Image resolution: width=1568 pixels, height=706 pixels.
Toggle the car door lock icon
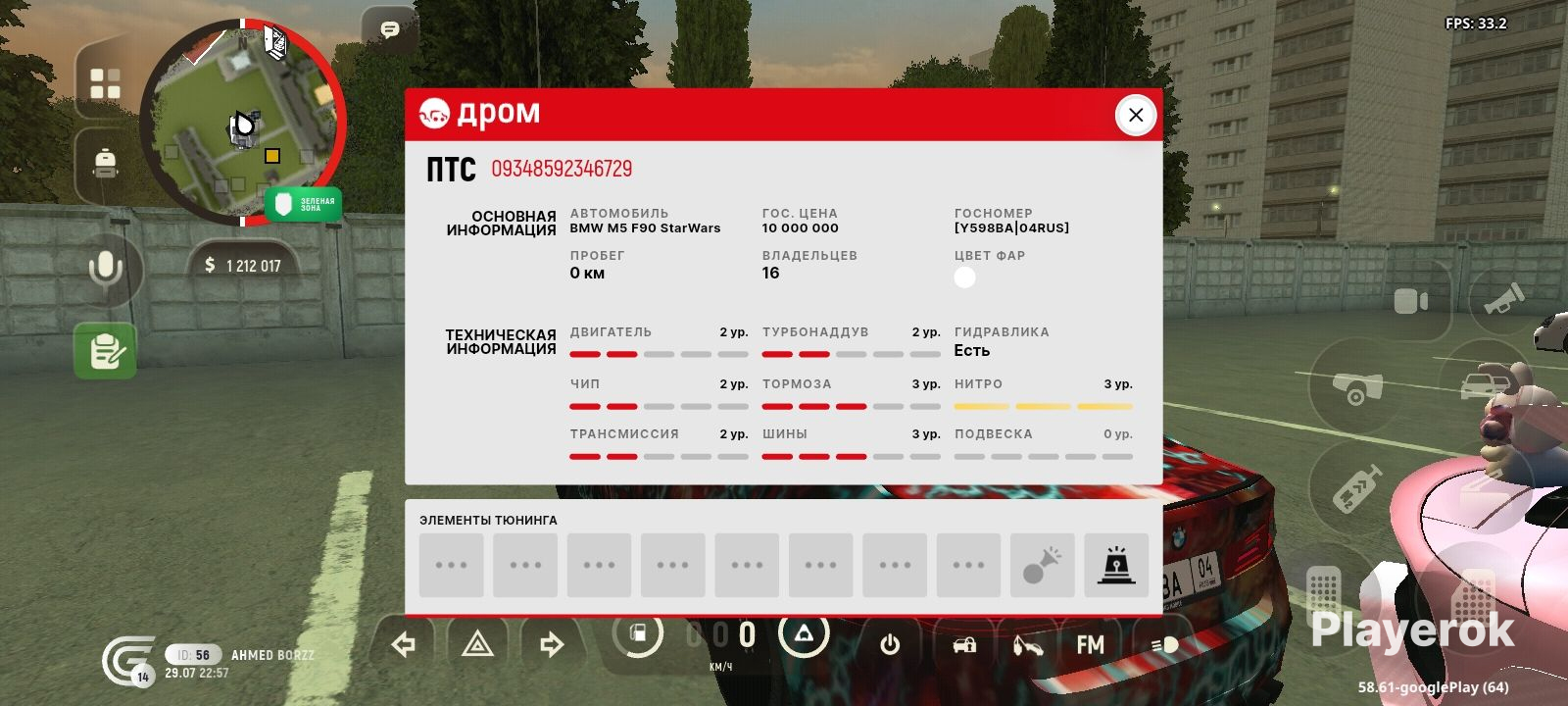point(964,644)
